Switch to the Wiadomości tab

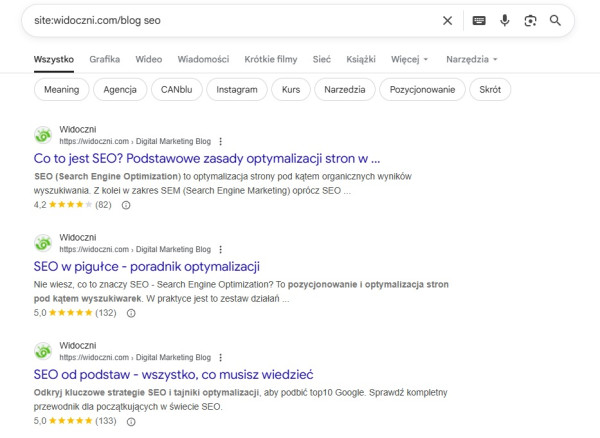(x=202, y=59)
